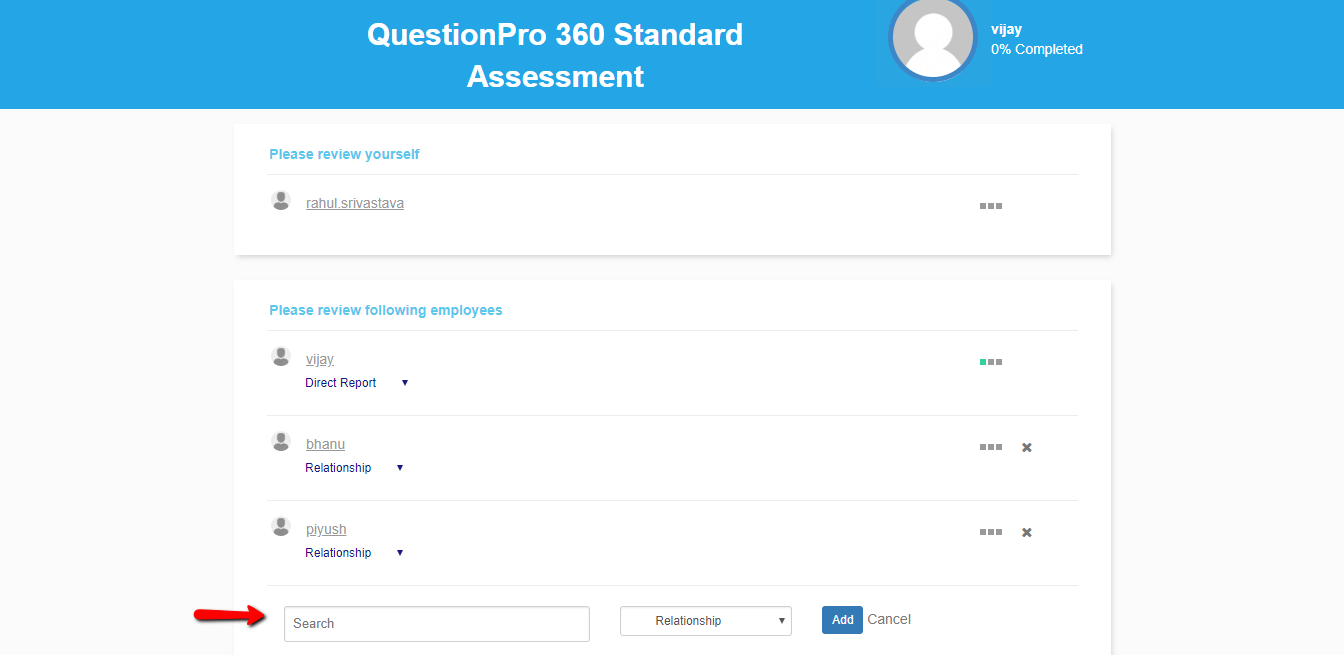
Task: Click bhanu's progress status dots
Action: [990, 447]
